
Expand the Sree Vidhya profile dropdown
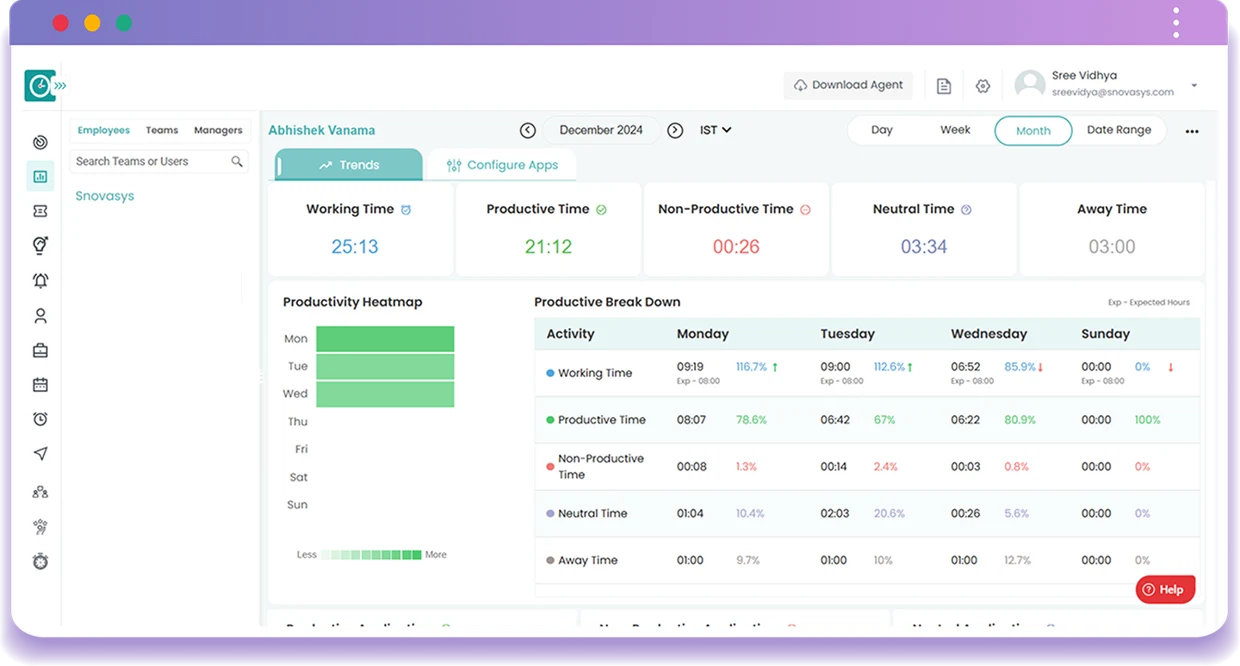click(x=1193, y=85)
